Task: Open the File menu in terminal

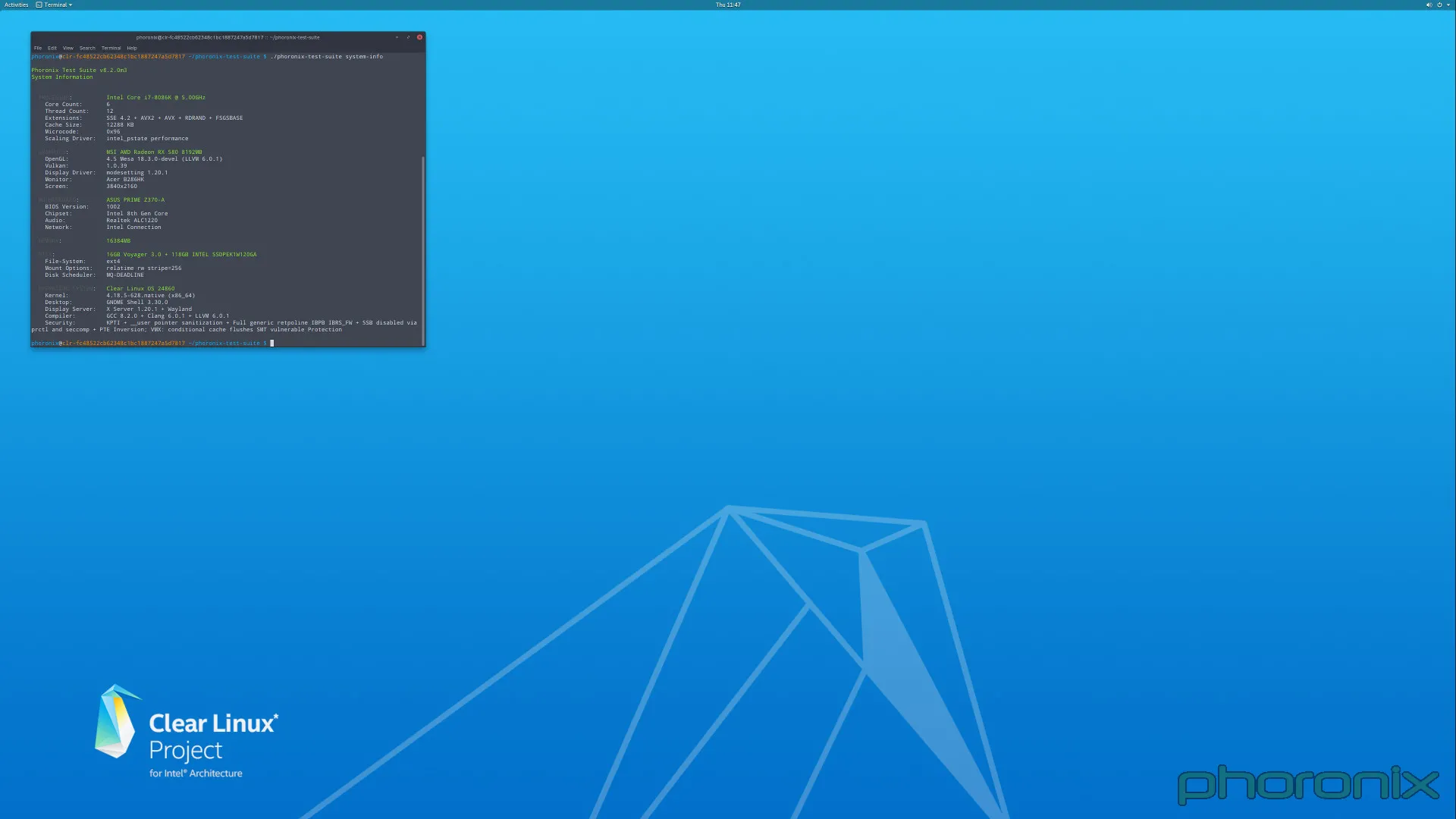Action: pos(38,48)
